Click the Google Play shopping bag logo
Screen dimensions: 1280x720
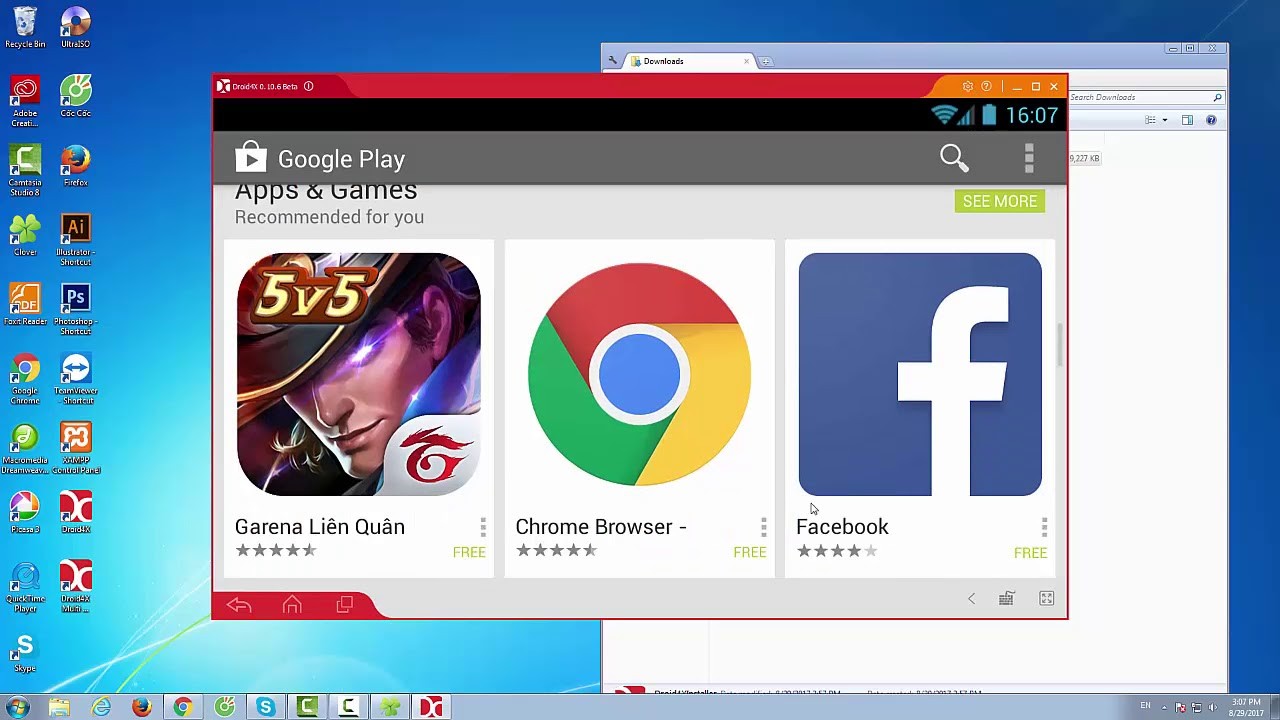coord(250,157)
